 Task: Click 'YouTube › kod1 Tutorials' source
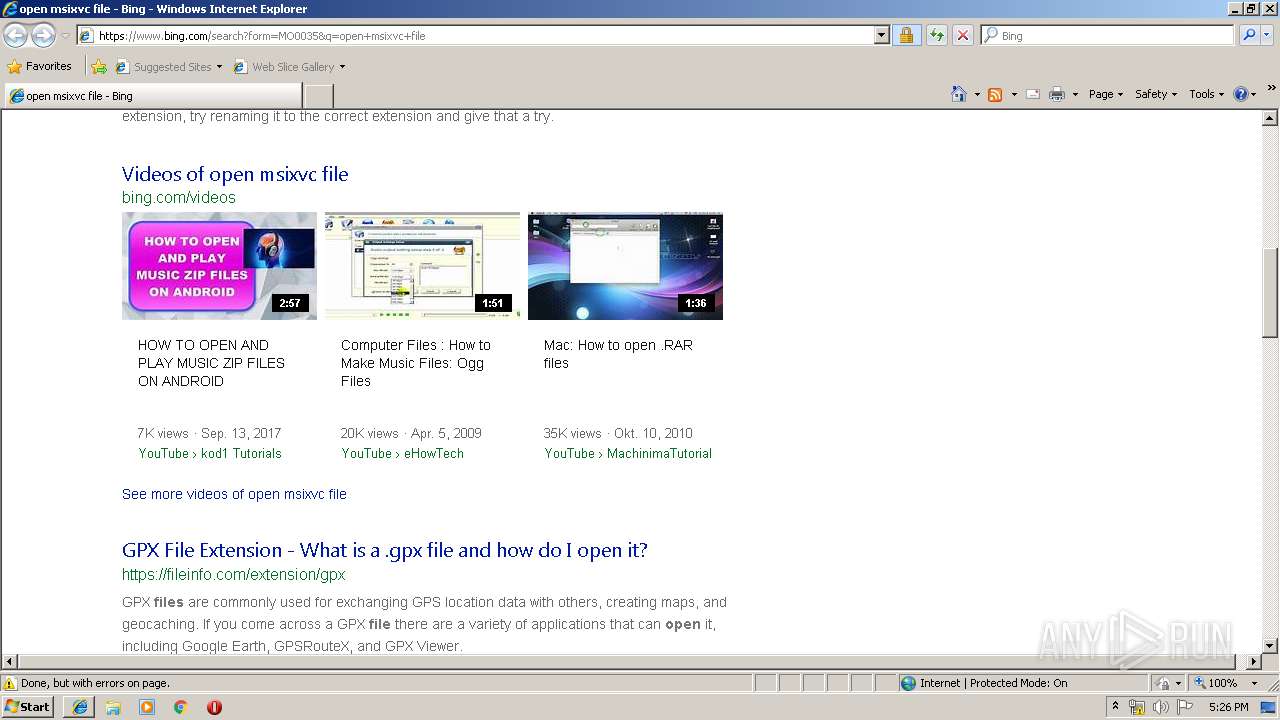click(210, 453)
